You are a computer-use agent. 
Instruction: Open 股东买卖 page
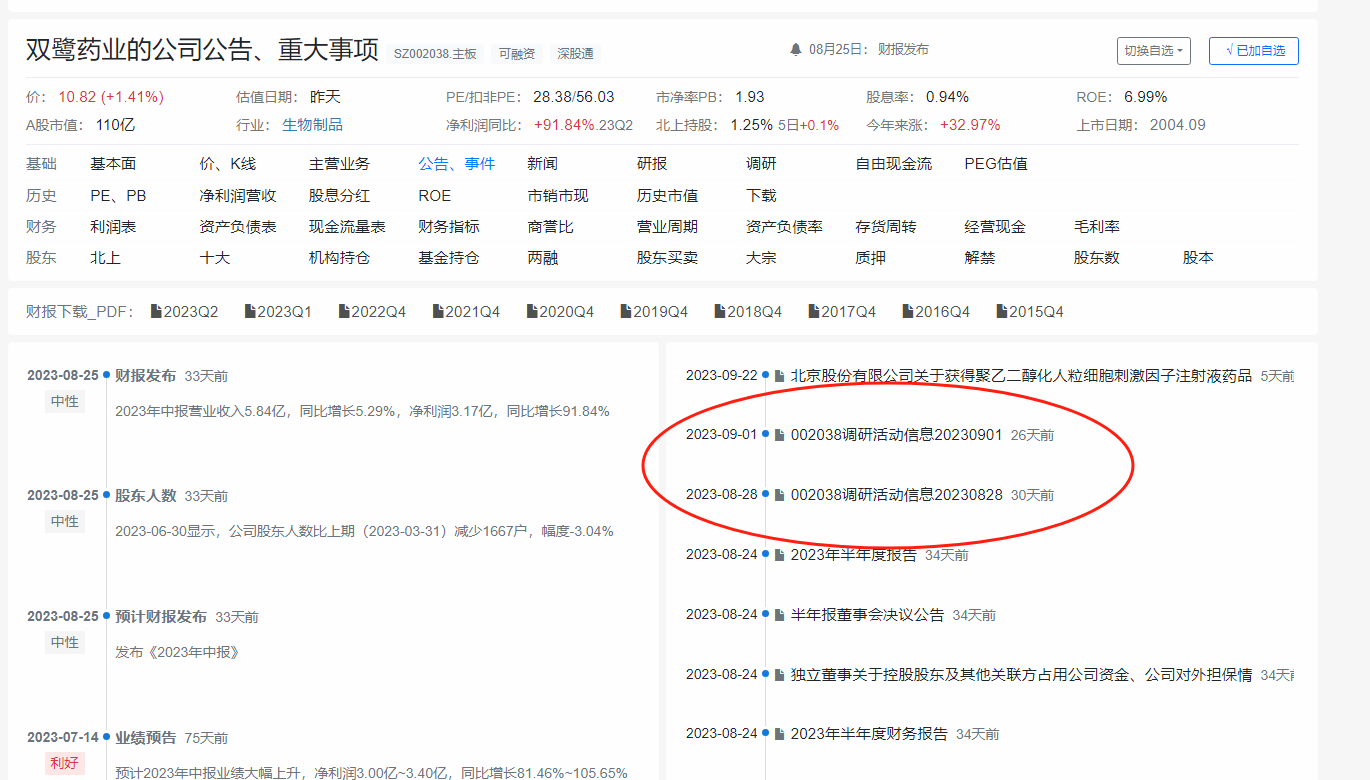[x=667, y=258]
